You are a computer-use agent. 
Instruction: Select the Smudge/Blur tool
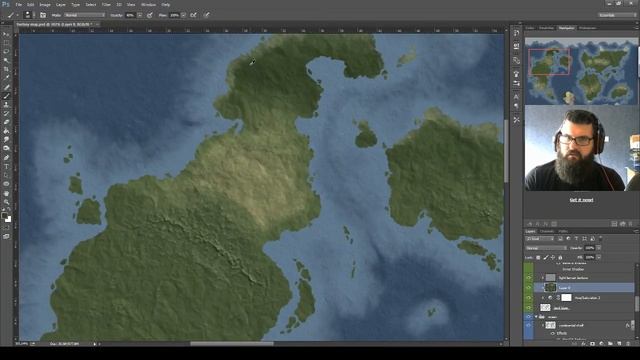pos(6,139)
